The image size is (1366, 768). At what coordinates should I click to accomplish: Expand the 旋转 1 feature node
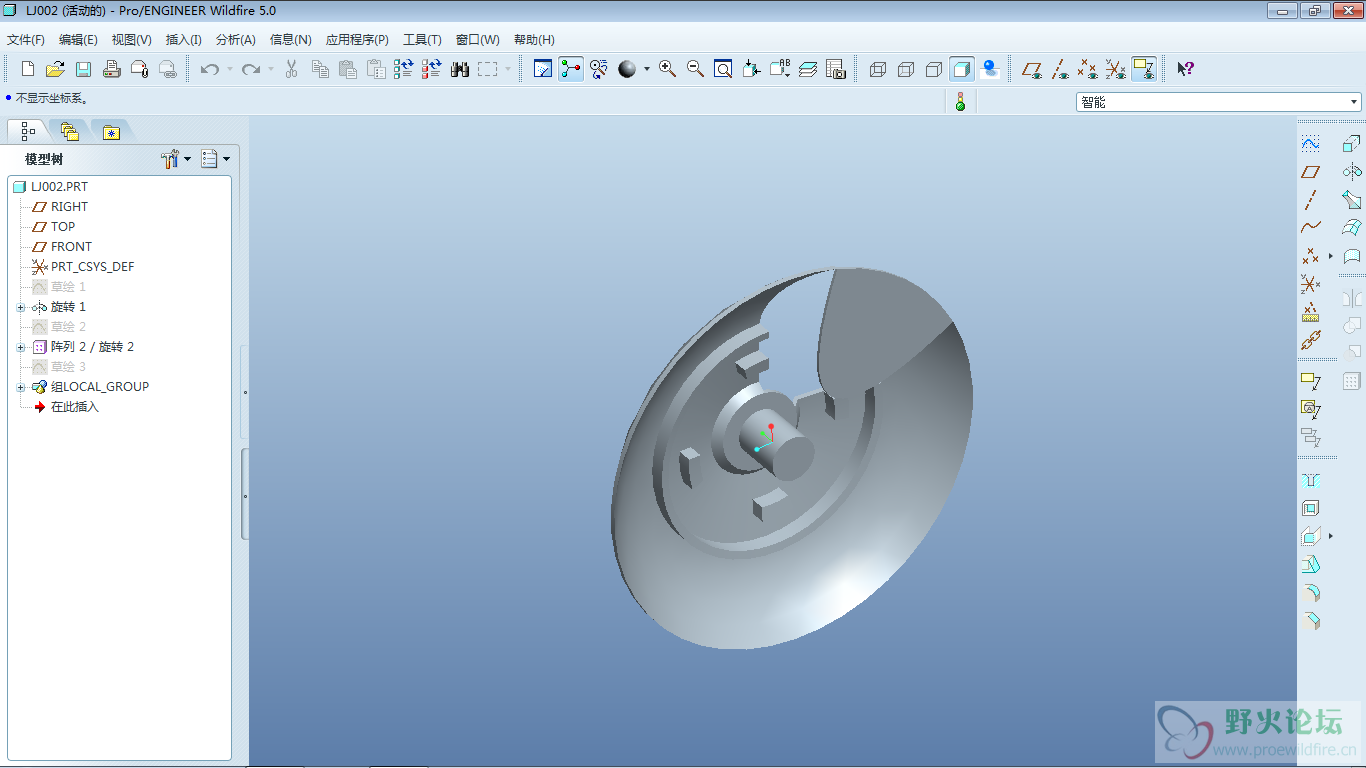pyautogui.click(x=20, y=307)
